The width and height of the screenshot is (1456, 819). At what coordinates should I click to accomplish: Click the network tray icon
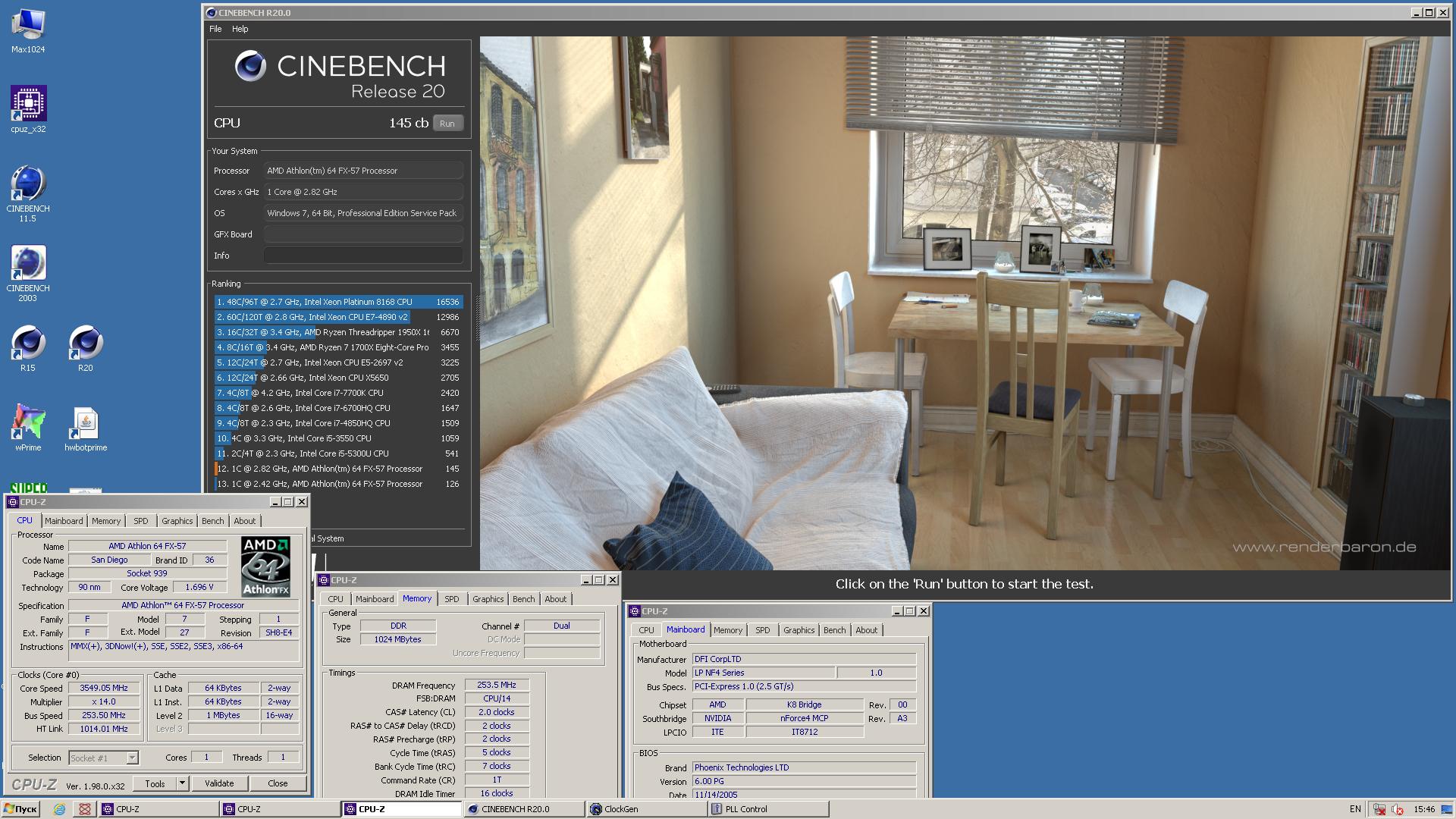(1379, 809)
